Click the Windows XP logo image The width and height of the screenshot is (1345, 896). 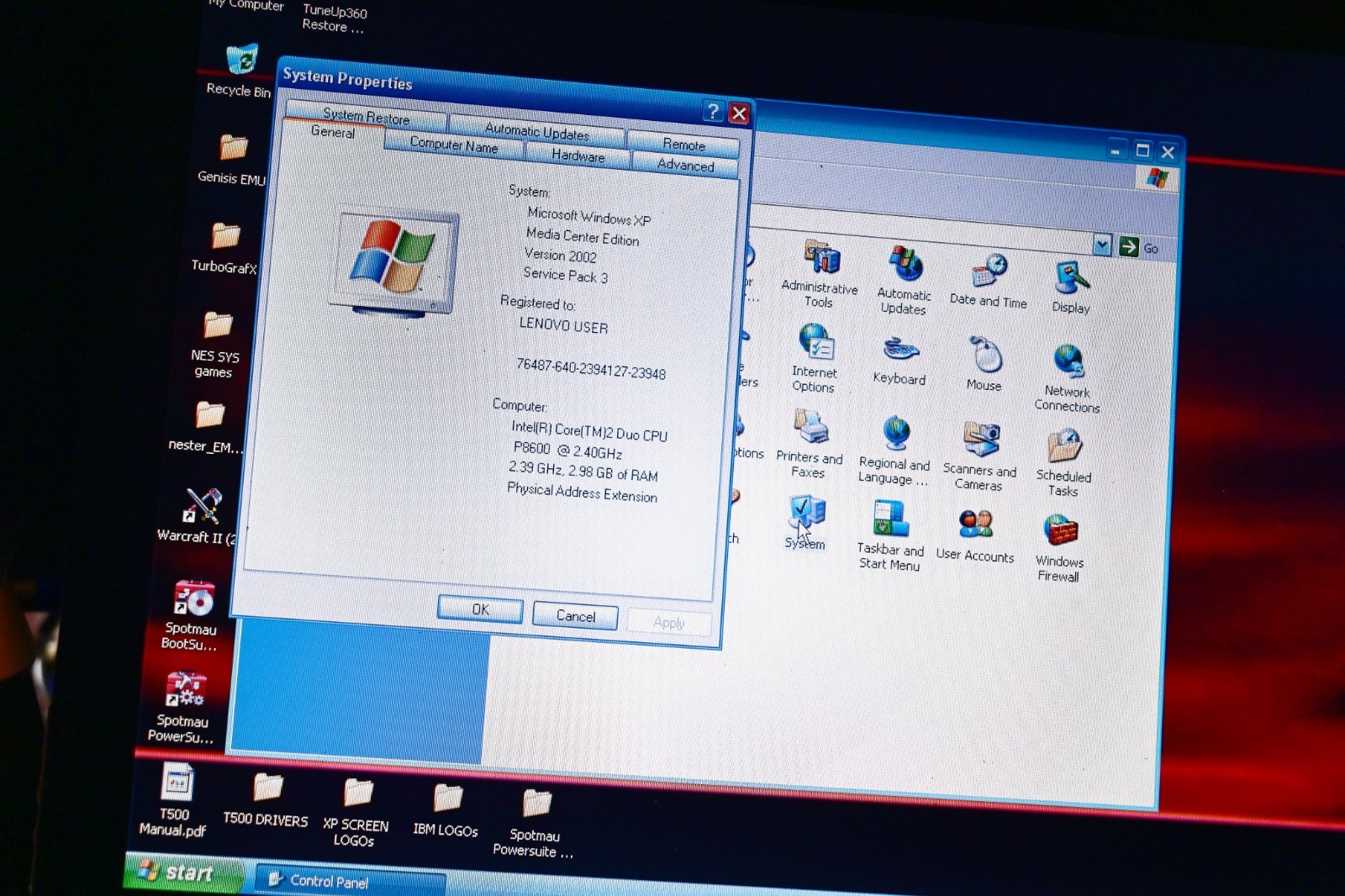point(394,261)
